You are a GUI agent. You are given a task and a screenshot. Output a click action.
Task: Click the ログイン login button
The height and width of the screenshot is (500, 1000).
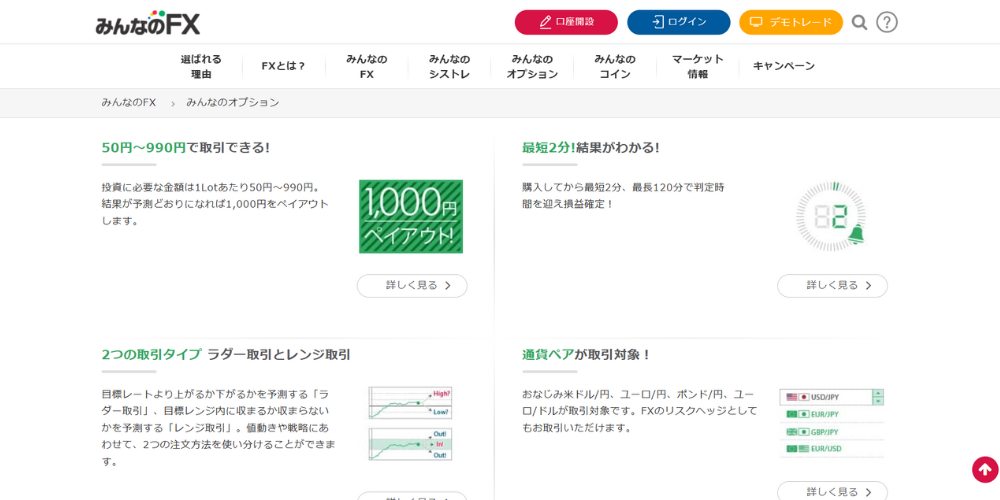(679, 22)
